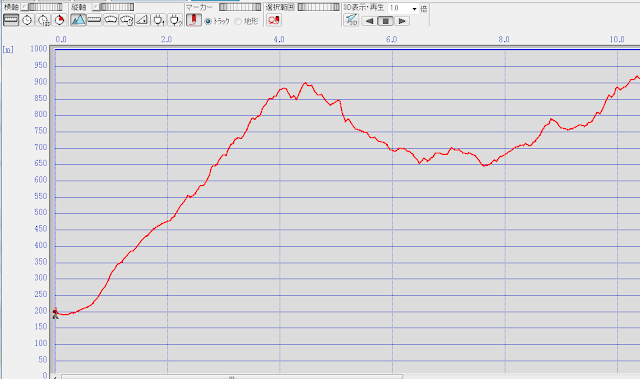The height and width of the screenshot is (379, 640).
Task: Set horizontal axis to clock time
Action: tap(27, 20)
